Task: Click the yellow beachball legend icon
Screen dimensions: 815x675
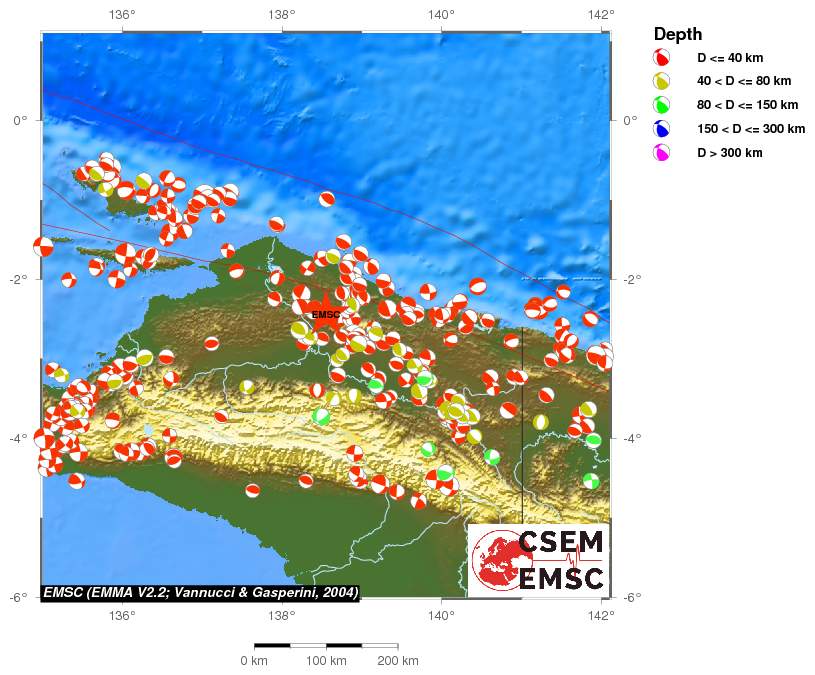Action: click(661, 81)
